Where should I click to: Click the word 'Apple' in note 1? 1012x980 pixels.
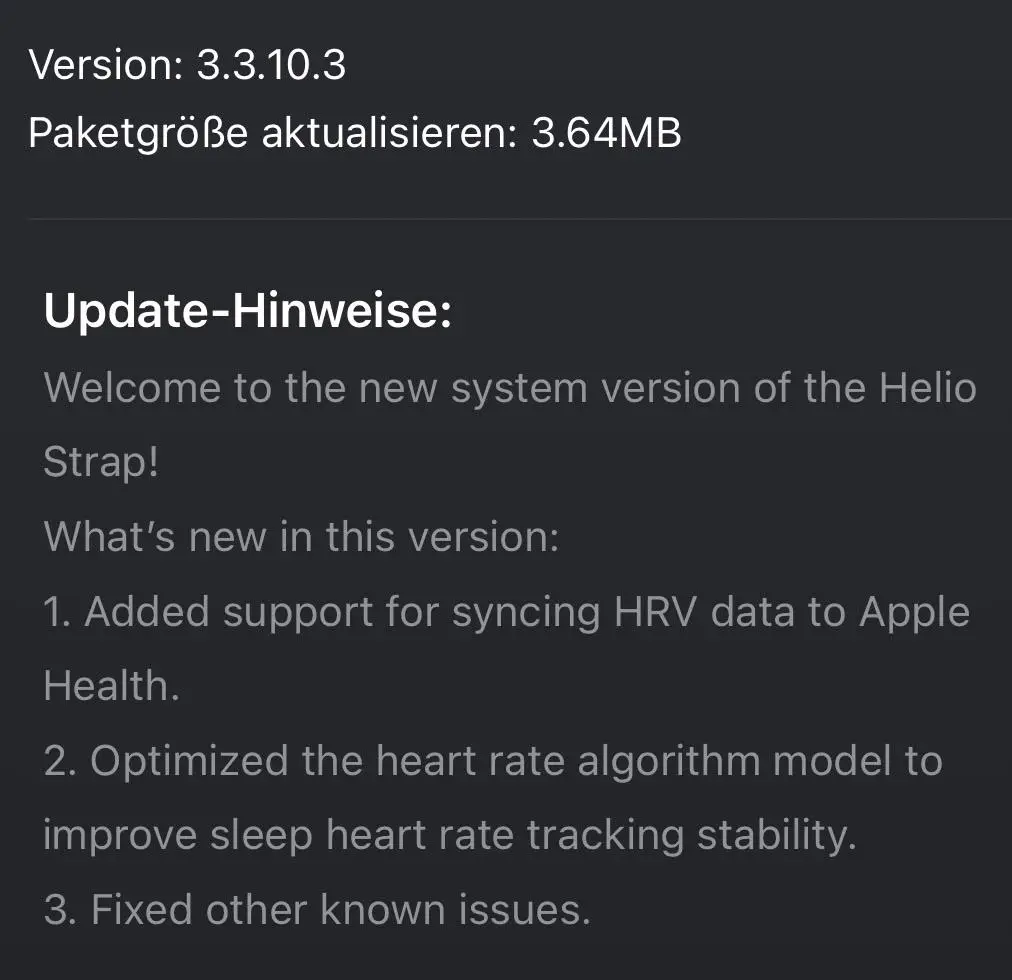pyautogui.click(x=914, y=612)
